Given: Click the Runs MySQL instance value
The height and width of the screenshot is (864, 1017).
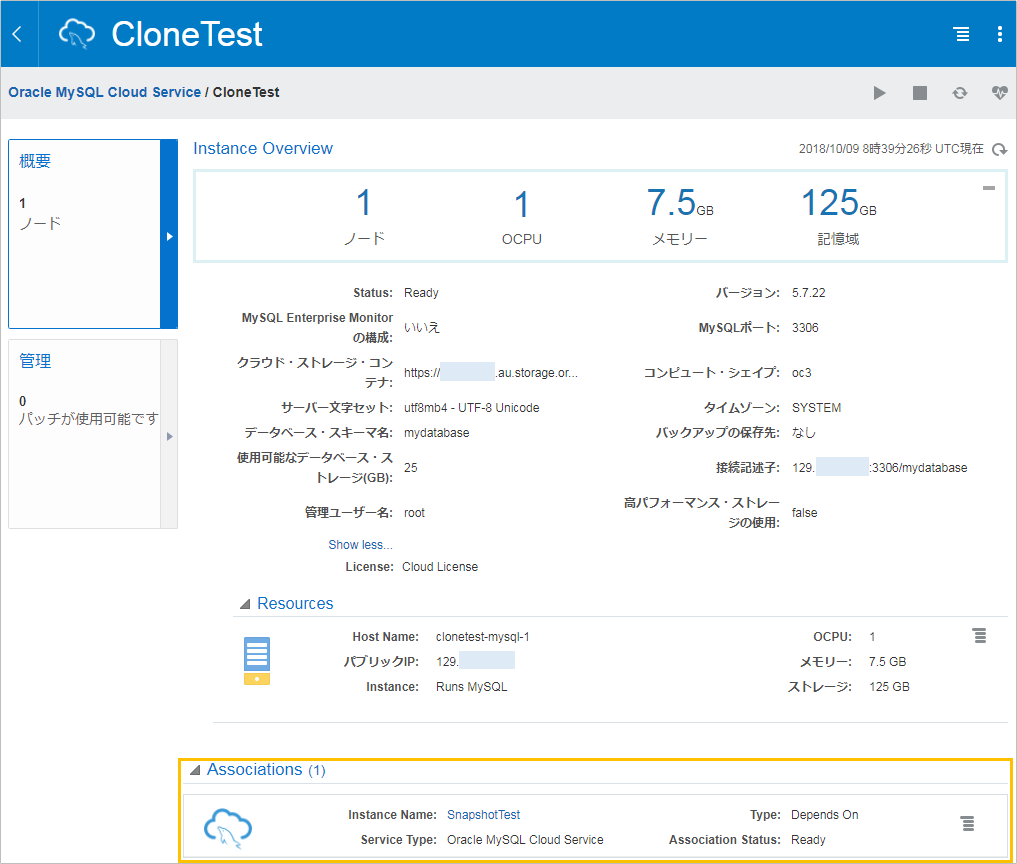Looking at the screenshot, I should 472,687.
